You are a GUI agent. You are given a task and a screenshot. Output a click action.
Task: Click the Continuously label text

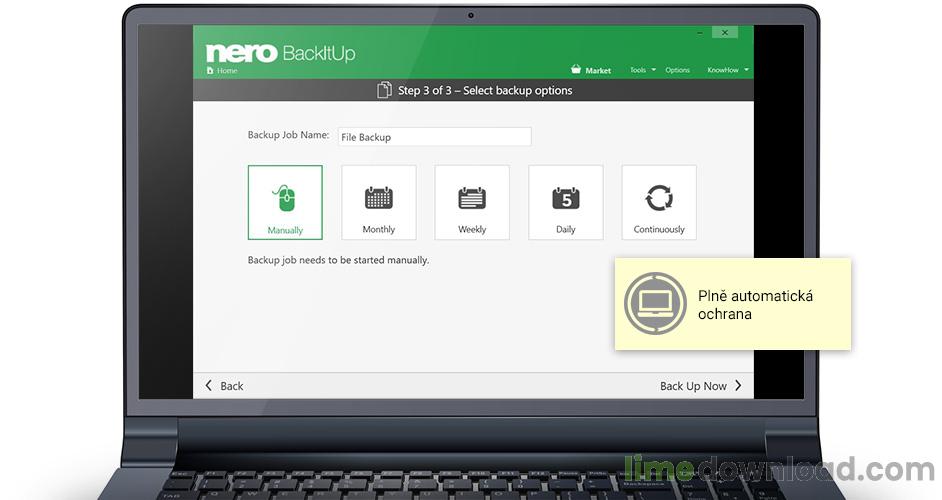pyautogui.click(x=659, y=229)
